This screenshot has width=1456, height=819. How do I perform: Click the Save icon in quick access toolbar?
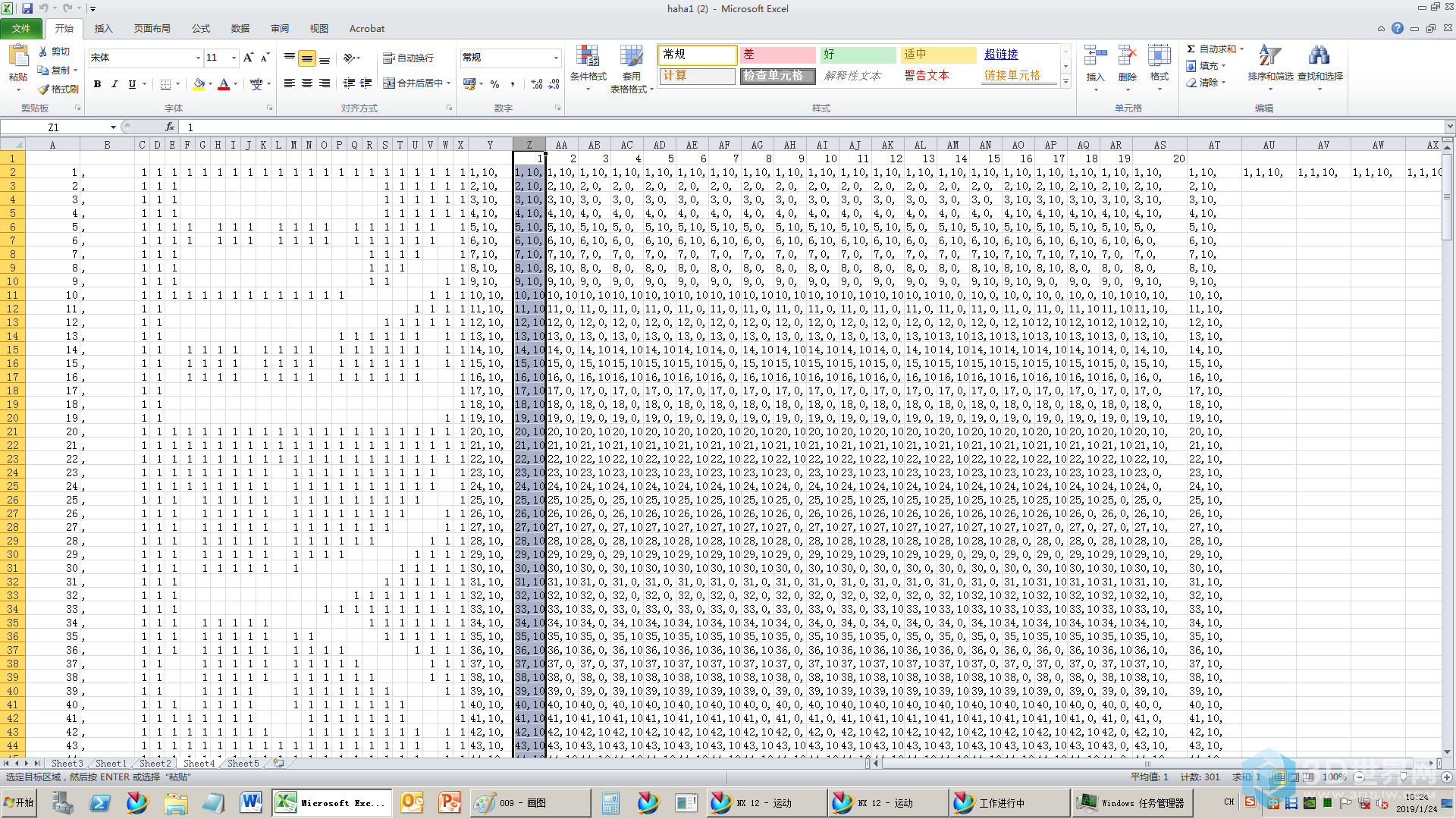(27, 8)
